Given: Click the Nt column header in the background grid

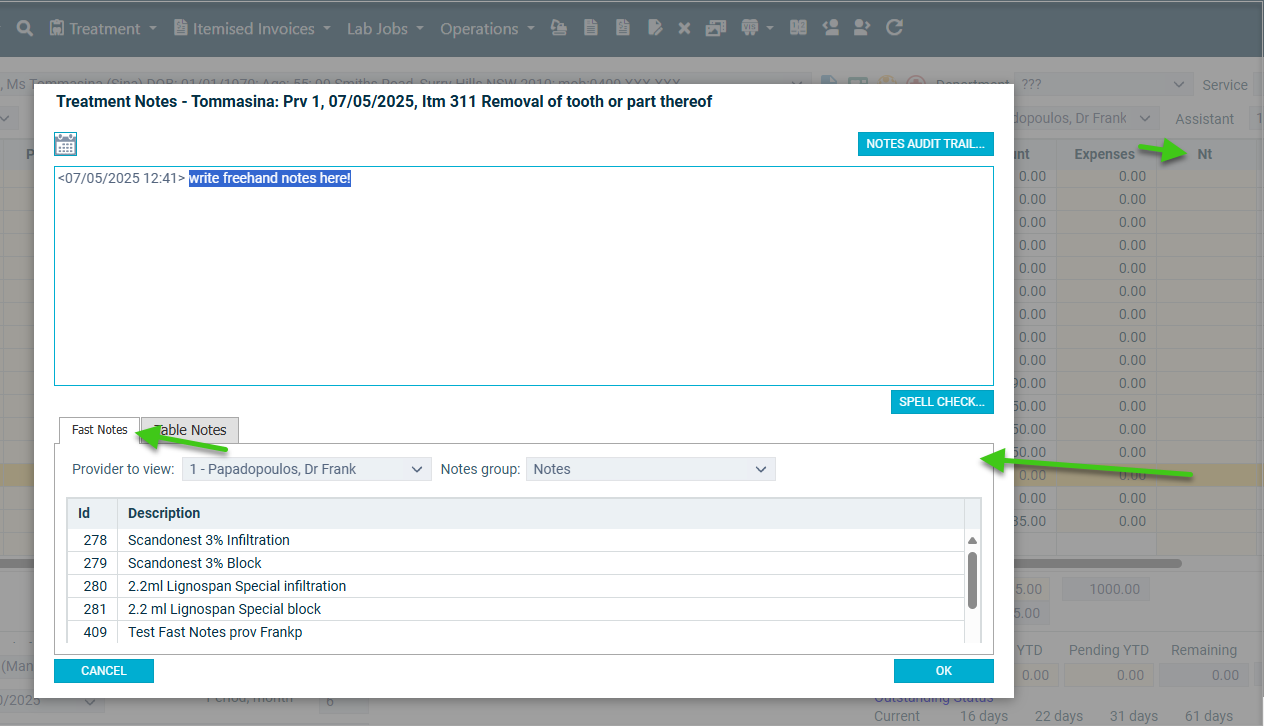Looking at the screenshot, I should [x=1204, y=154].
